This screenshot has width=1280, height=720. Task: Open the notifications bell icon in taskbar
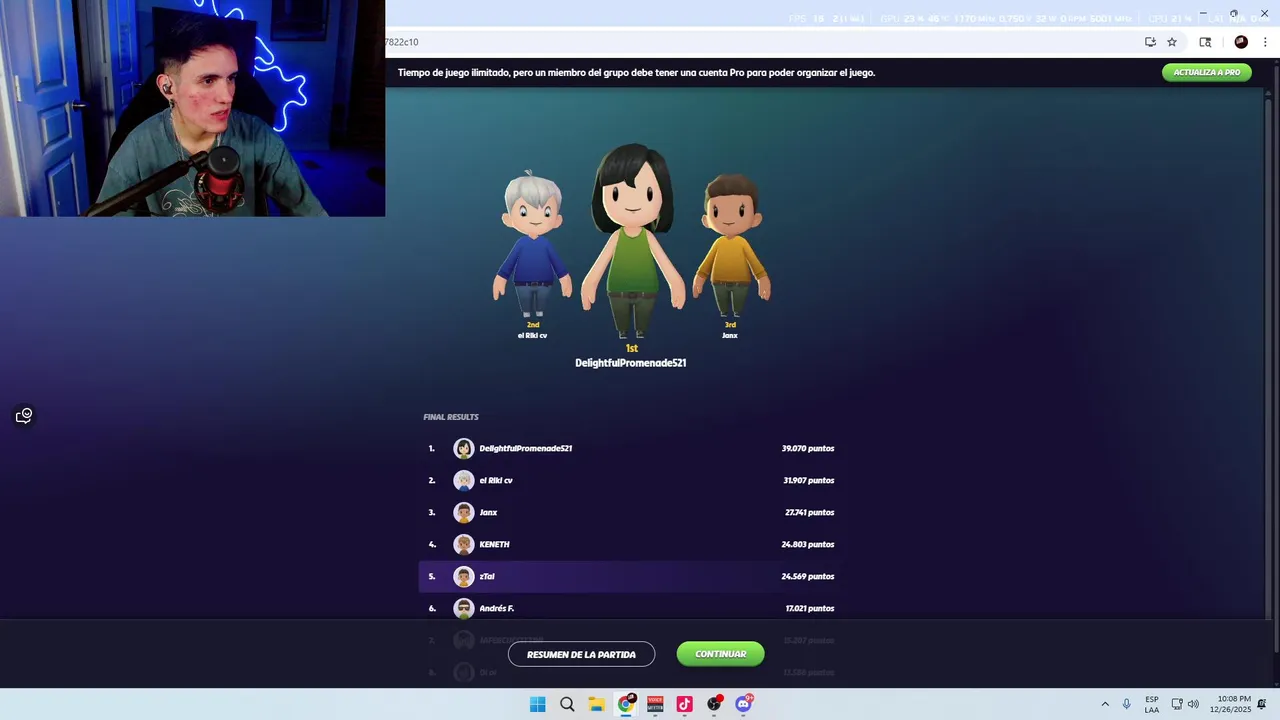[1262, 704]
